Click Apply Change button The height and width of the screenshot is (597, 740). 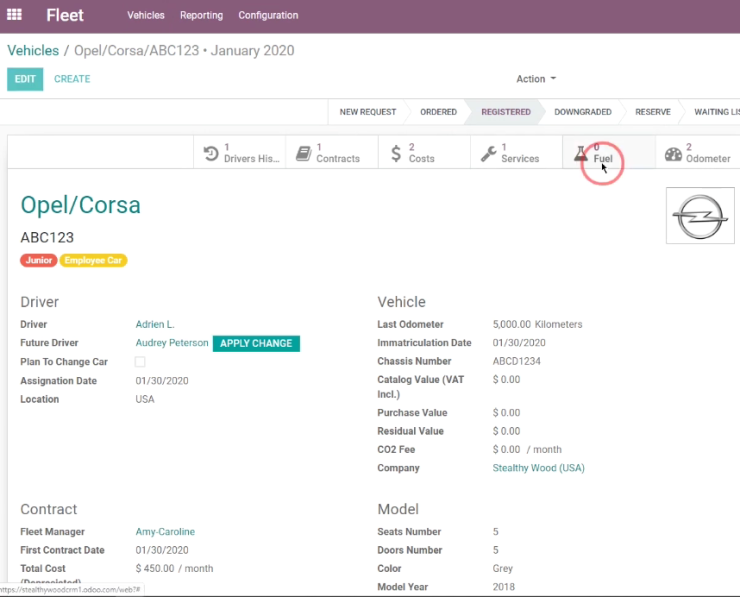pyautogui.click(x=256, y=343)
